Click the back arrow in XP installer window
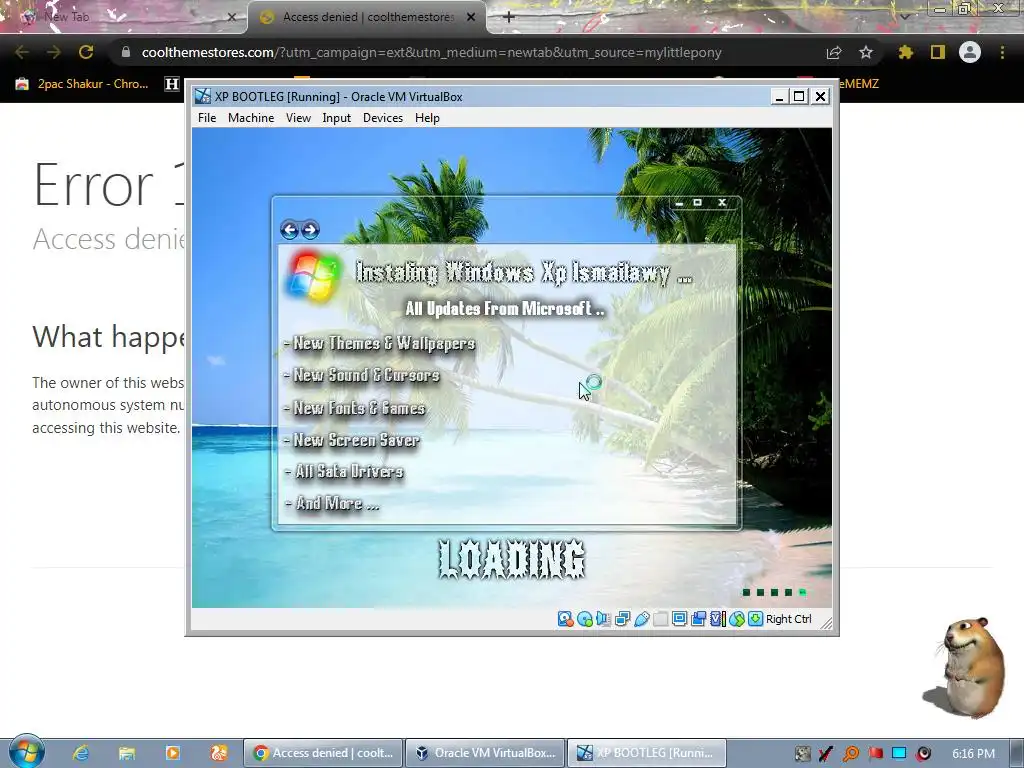 click(289, 230)
